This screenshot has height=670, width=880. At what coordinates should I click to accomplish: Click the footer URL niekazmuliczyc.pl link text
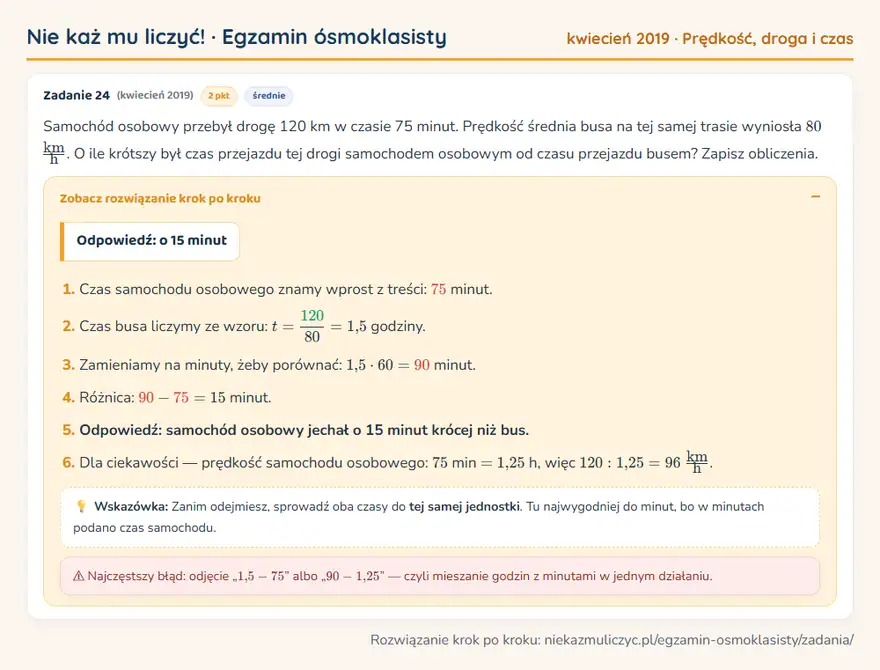point(699,640)
